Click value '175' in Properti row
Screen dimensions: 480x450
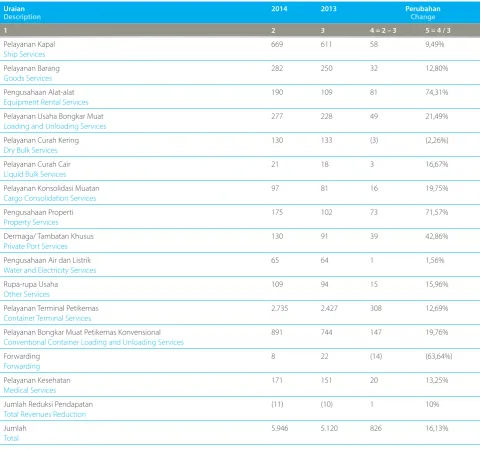(277, 212)
